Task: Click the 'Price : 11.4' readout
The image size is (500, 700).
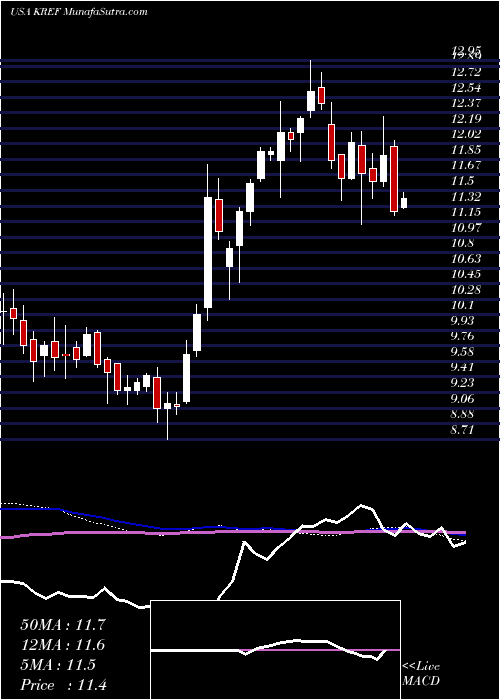Action: (63, 685)
